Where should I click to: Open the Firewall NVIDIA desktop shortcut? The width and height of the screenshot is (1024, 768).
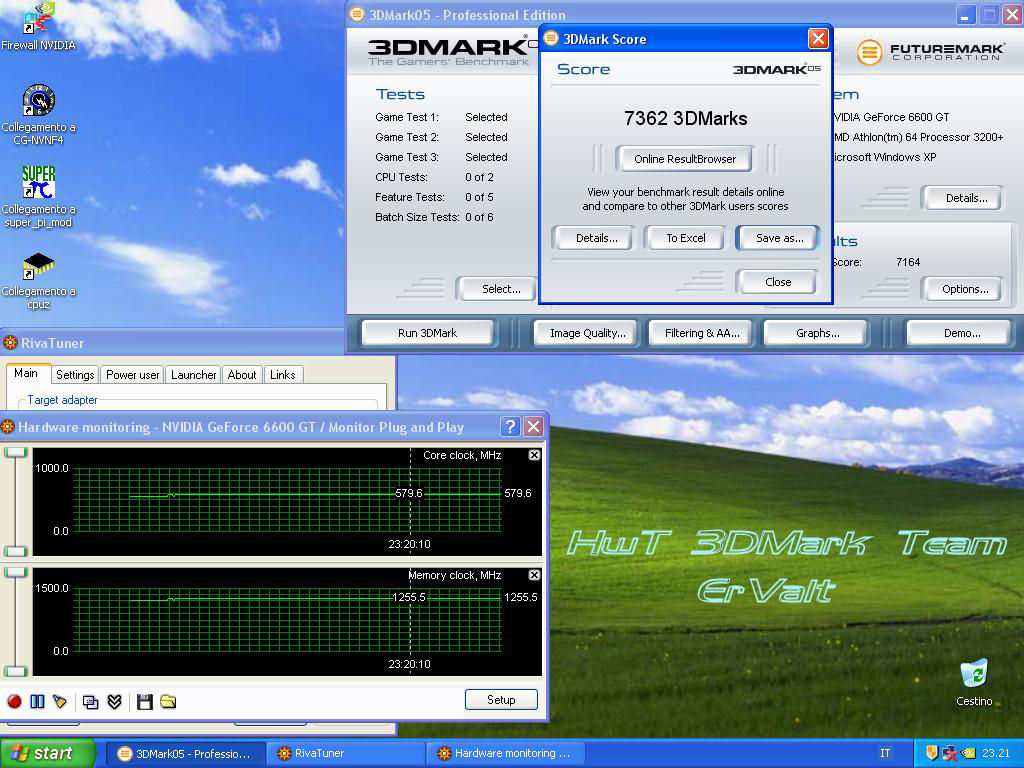(x=38, y=27)
